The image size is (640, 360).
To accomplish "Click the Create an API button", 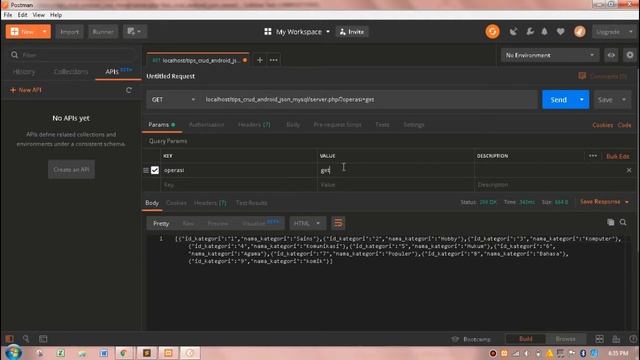I will (x=71, y=169).
